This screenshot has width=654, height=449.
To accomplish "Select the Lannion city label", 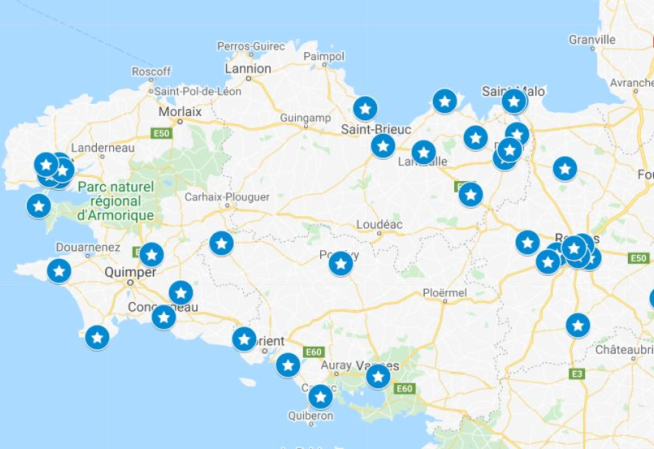I will tap(248, 68).
